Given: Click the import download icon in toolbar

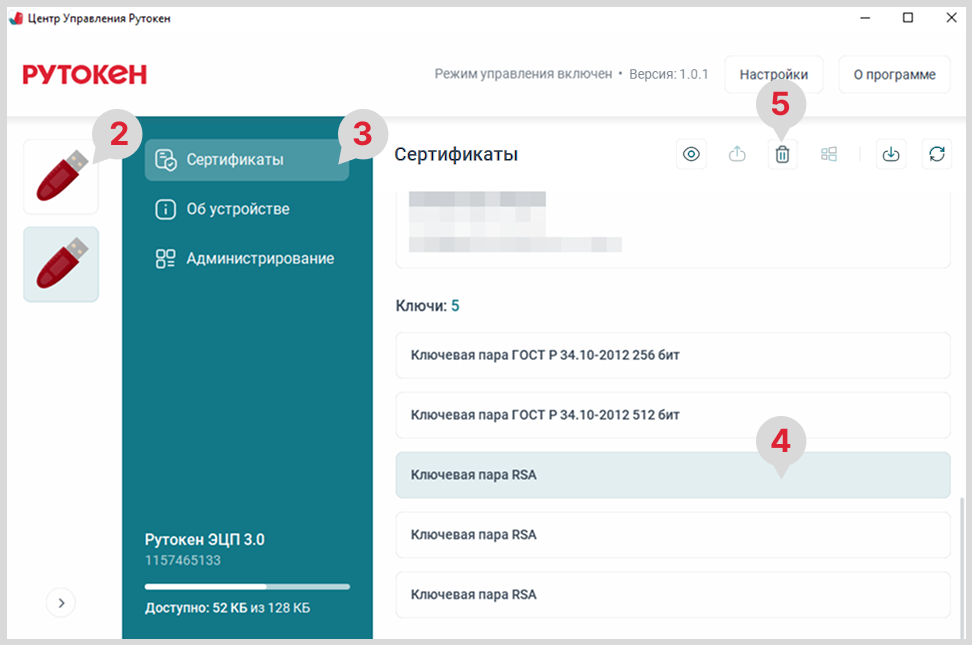Looking at the screenshot, I should coord(891,154).
